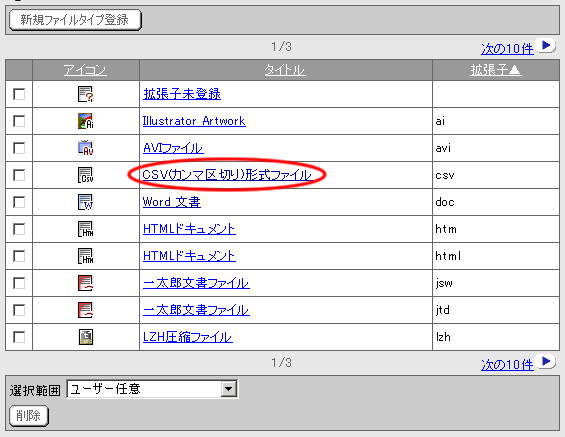Sort by the 拡張子 column header
Screen dimensions: 565x437
coord(495,70)
